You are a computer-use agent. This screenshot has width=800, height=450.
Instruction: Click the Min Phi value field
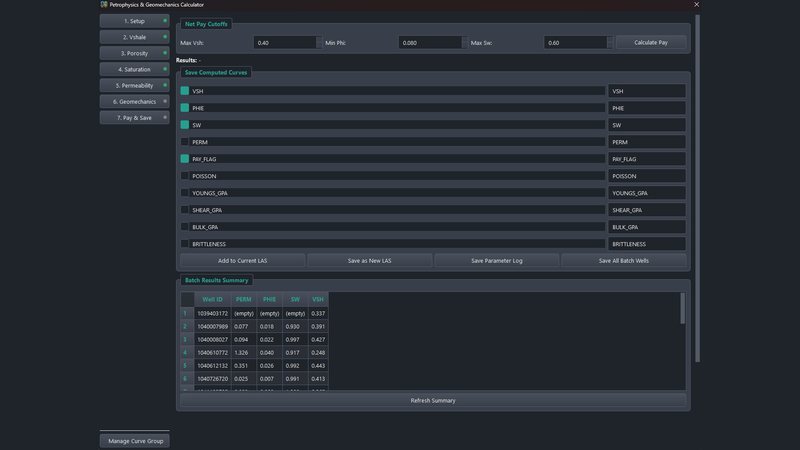point(430,43)
